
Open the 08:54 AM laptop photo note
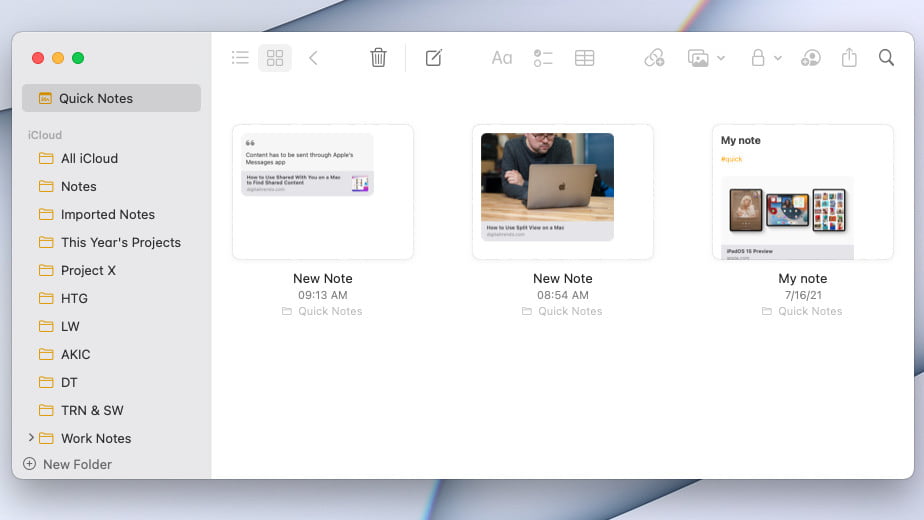(x=563, y=192)
